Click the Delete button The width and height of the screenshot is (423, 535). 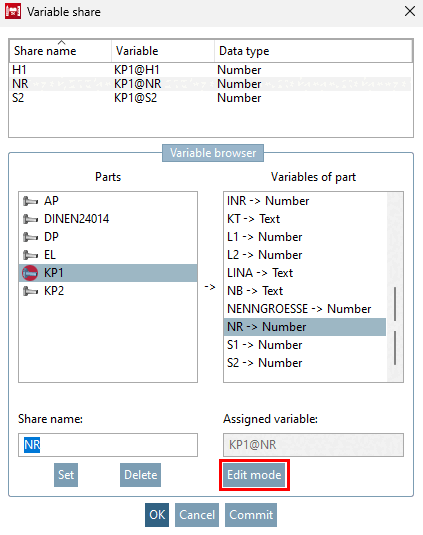tap(141, 475)
